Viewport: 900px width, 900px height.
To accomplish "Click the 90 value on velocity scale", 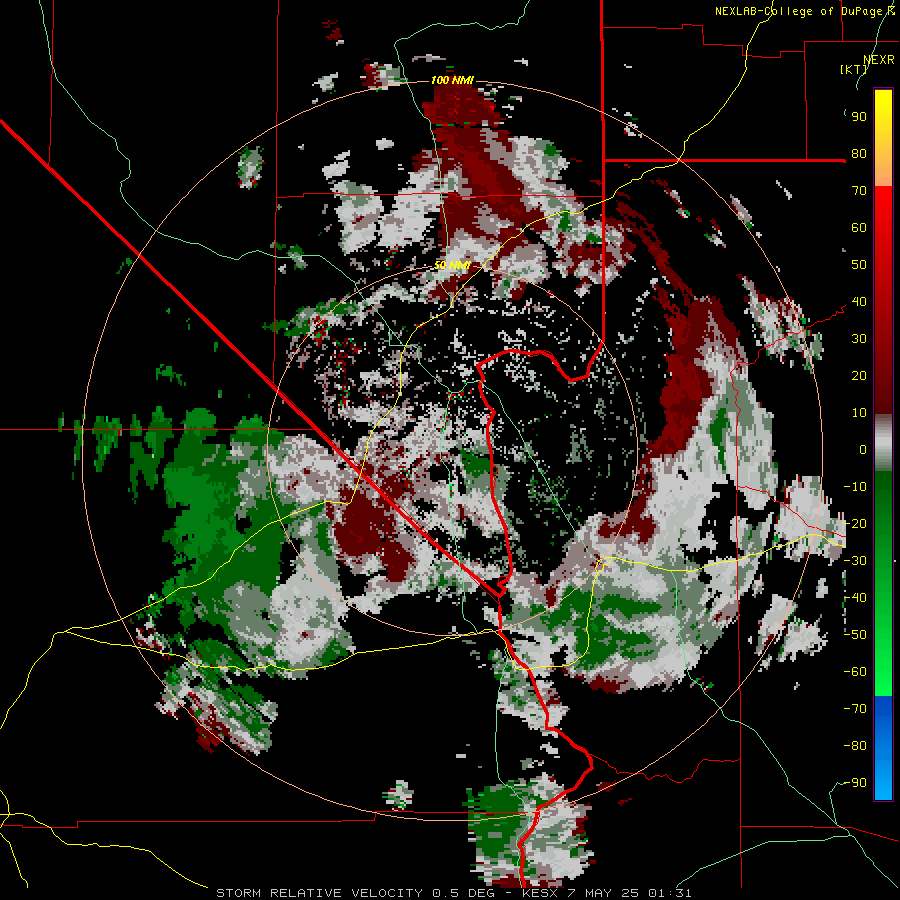I will (859, 117).
